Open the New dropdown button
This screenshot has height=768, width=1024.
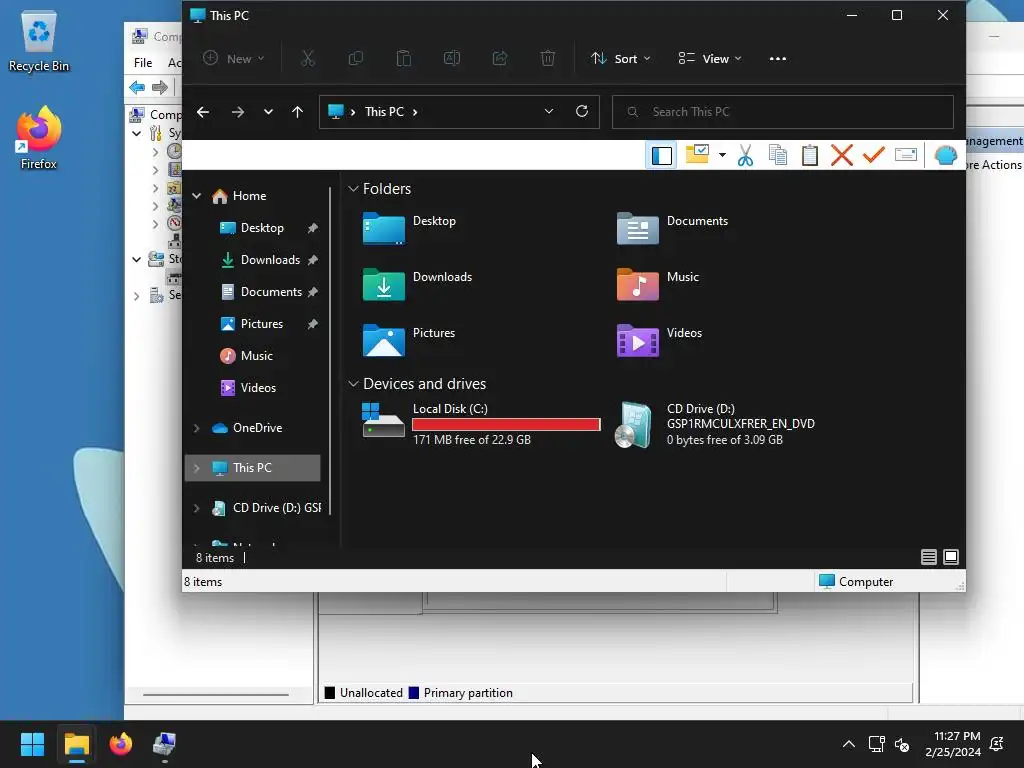click(x=233, y=59)
